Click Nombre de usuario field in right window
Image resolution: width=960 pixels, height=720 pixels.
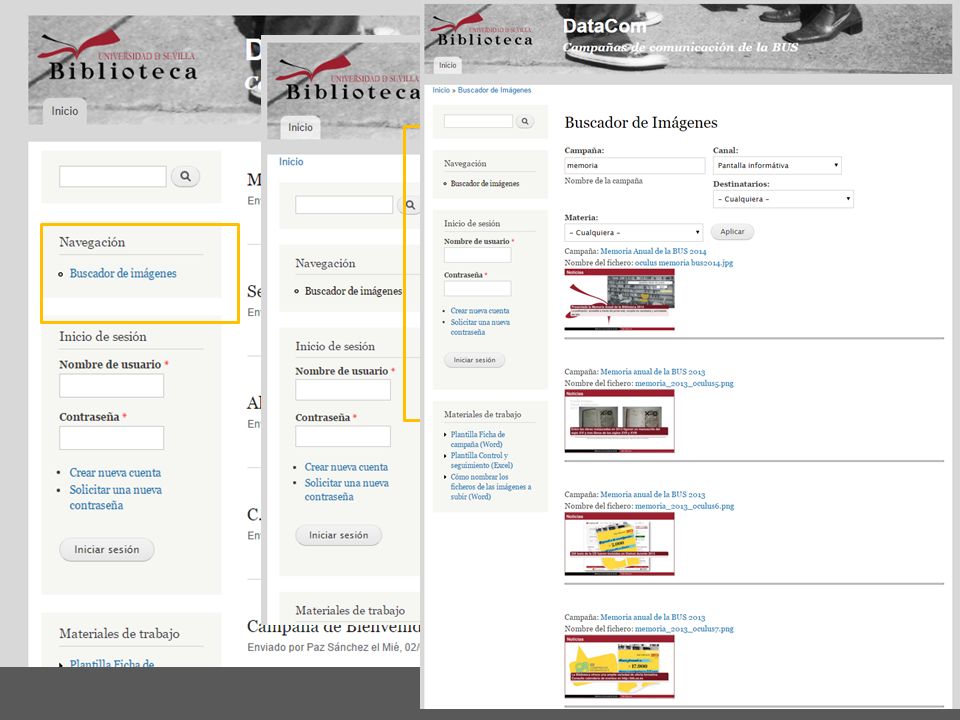(478, 255)
